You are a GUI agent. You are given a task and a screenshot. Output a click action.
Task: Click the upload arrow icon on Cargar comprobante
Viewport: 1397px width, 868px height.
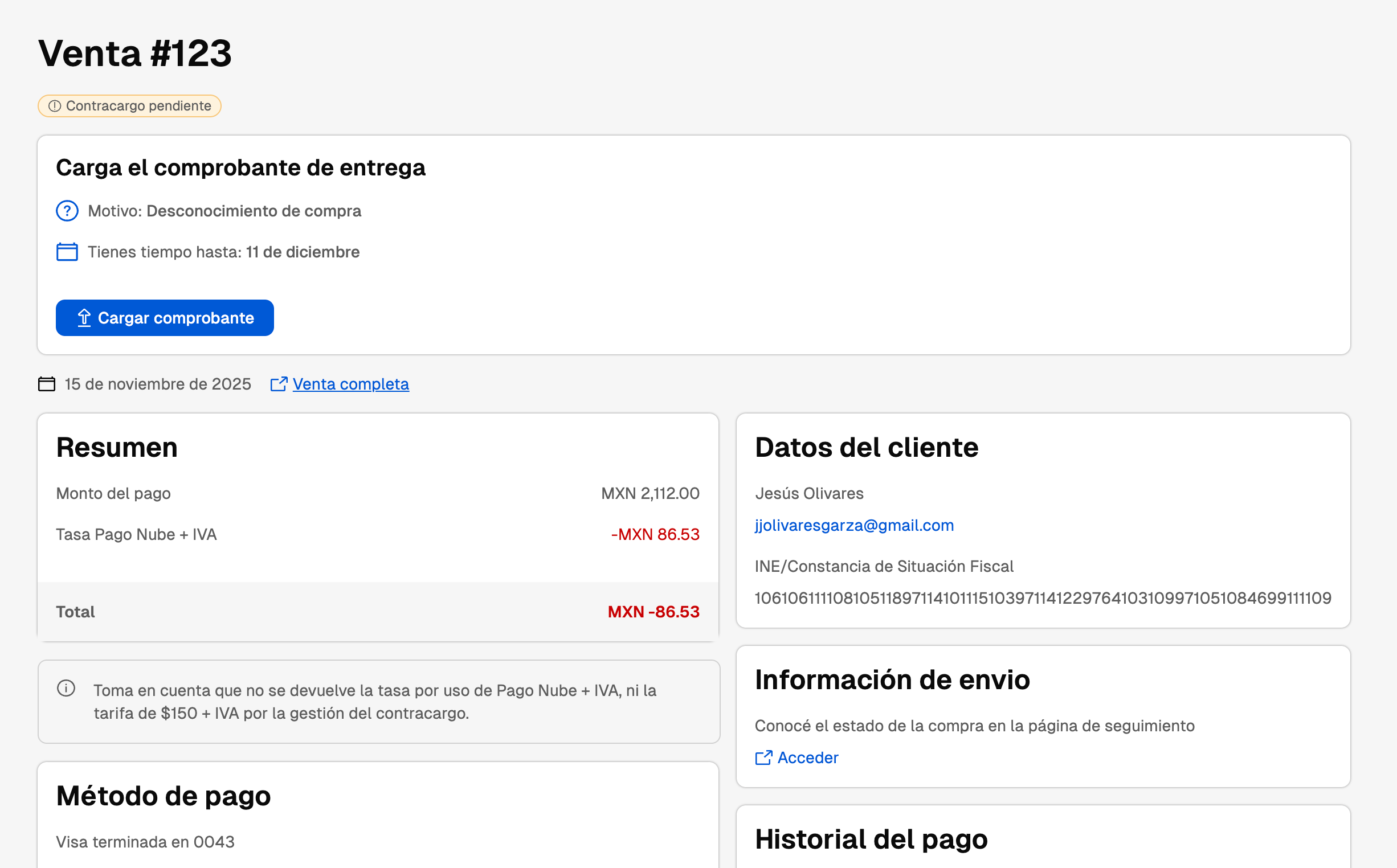click(x=84, y=318)
